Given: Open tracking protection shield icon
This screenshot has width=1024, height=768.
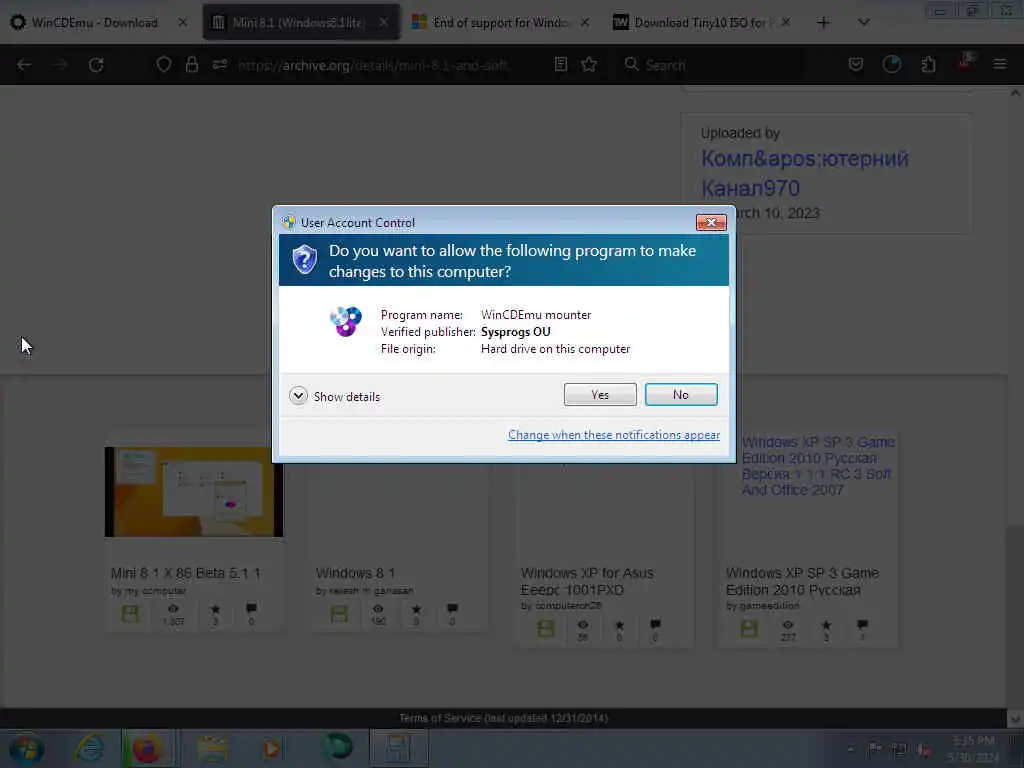Looking at the screenshot, I should tap(163, 65).
